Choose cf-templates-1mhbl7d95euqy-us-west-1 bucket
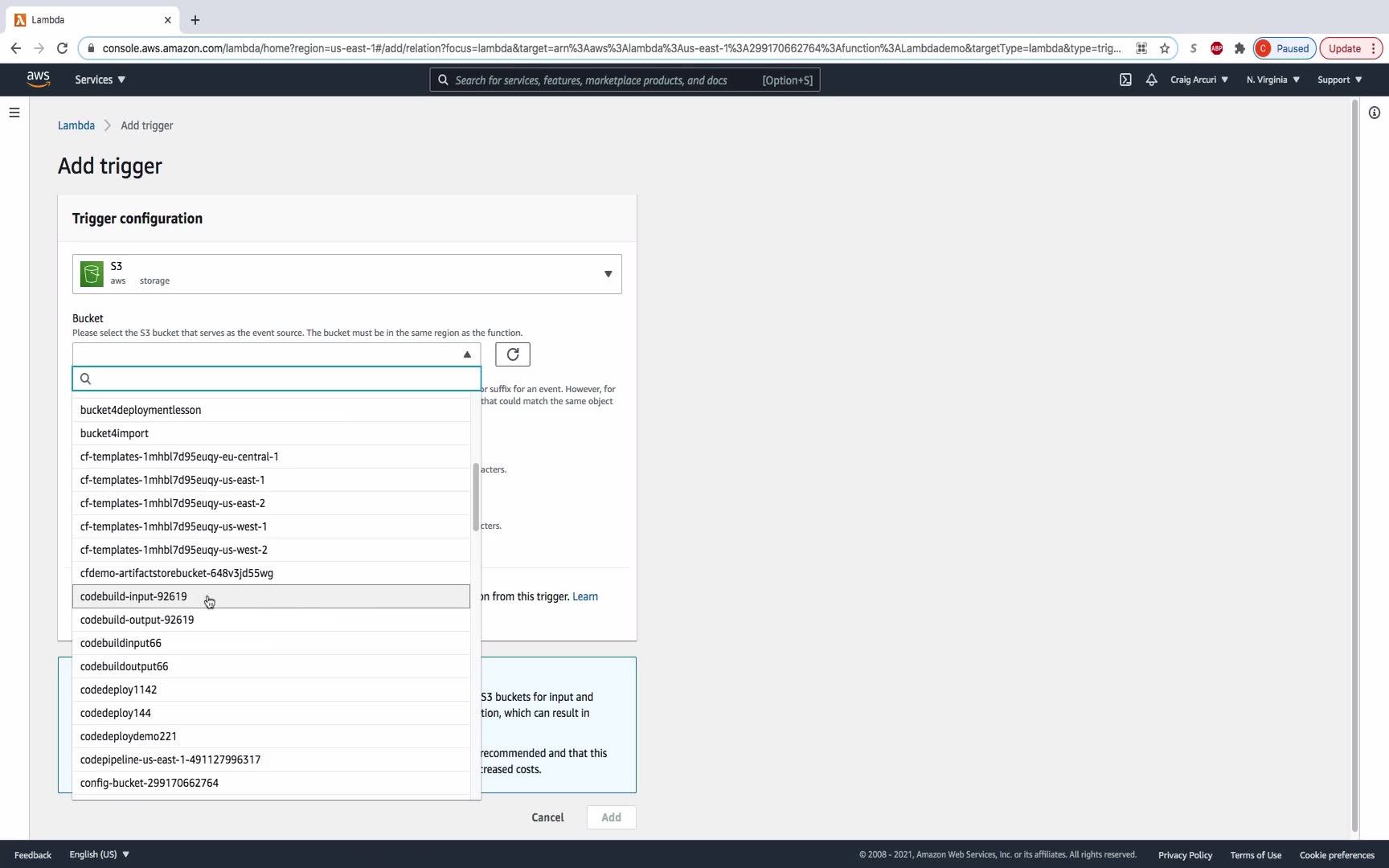1389x868 pixels. (x=272, y=526)
